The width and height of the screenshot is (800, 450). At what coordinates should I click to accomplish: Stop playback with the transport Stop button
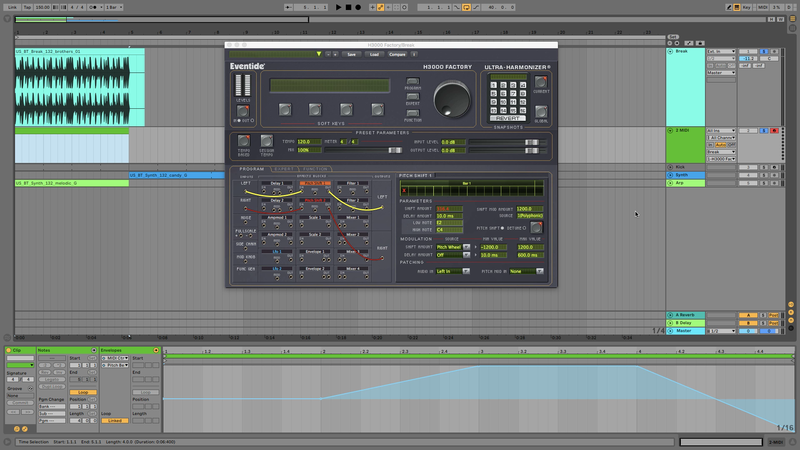[x=348, y=7]
